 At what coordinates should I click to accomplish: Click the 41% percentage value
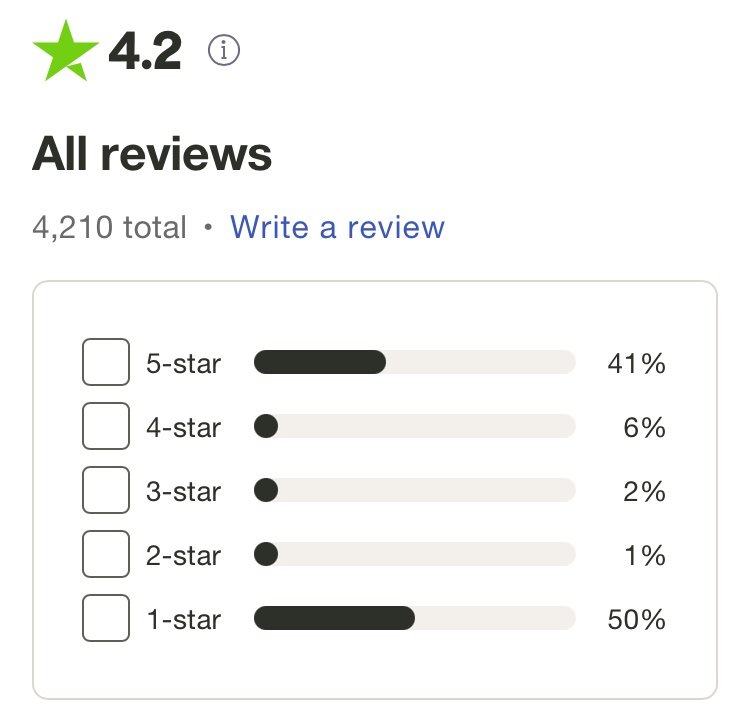point(636,364)
